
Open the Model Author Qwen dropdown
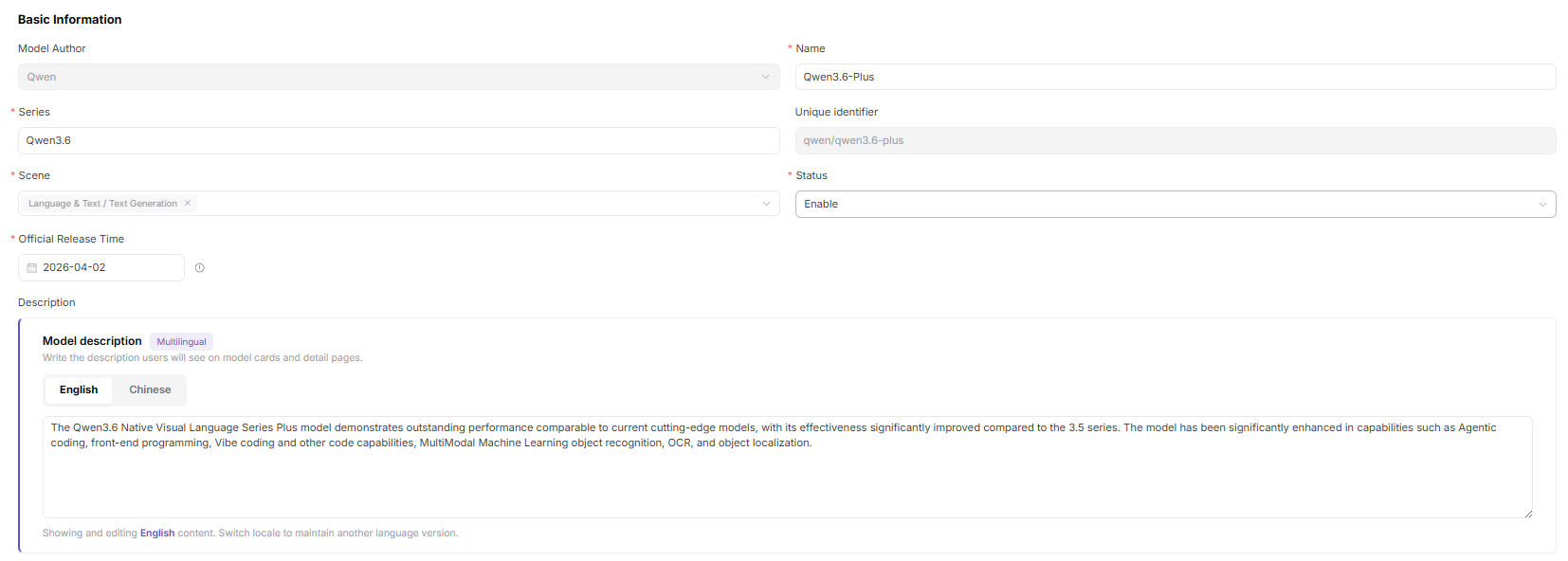(398, 77)
